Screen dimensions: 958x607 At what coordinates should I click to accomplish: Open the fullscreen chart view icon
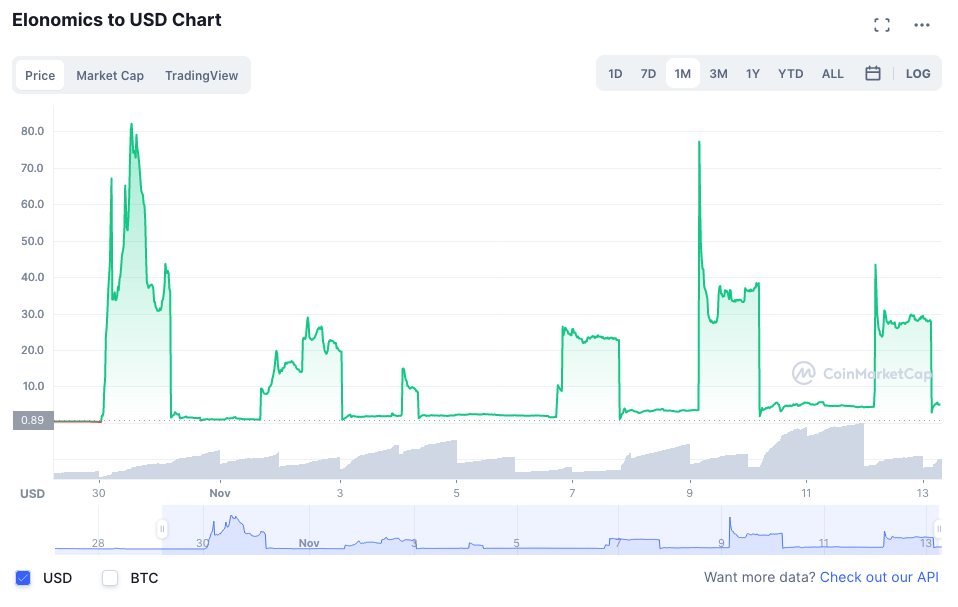882,25
